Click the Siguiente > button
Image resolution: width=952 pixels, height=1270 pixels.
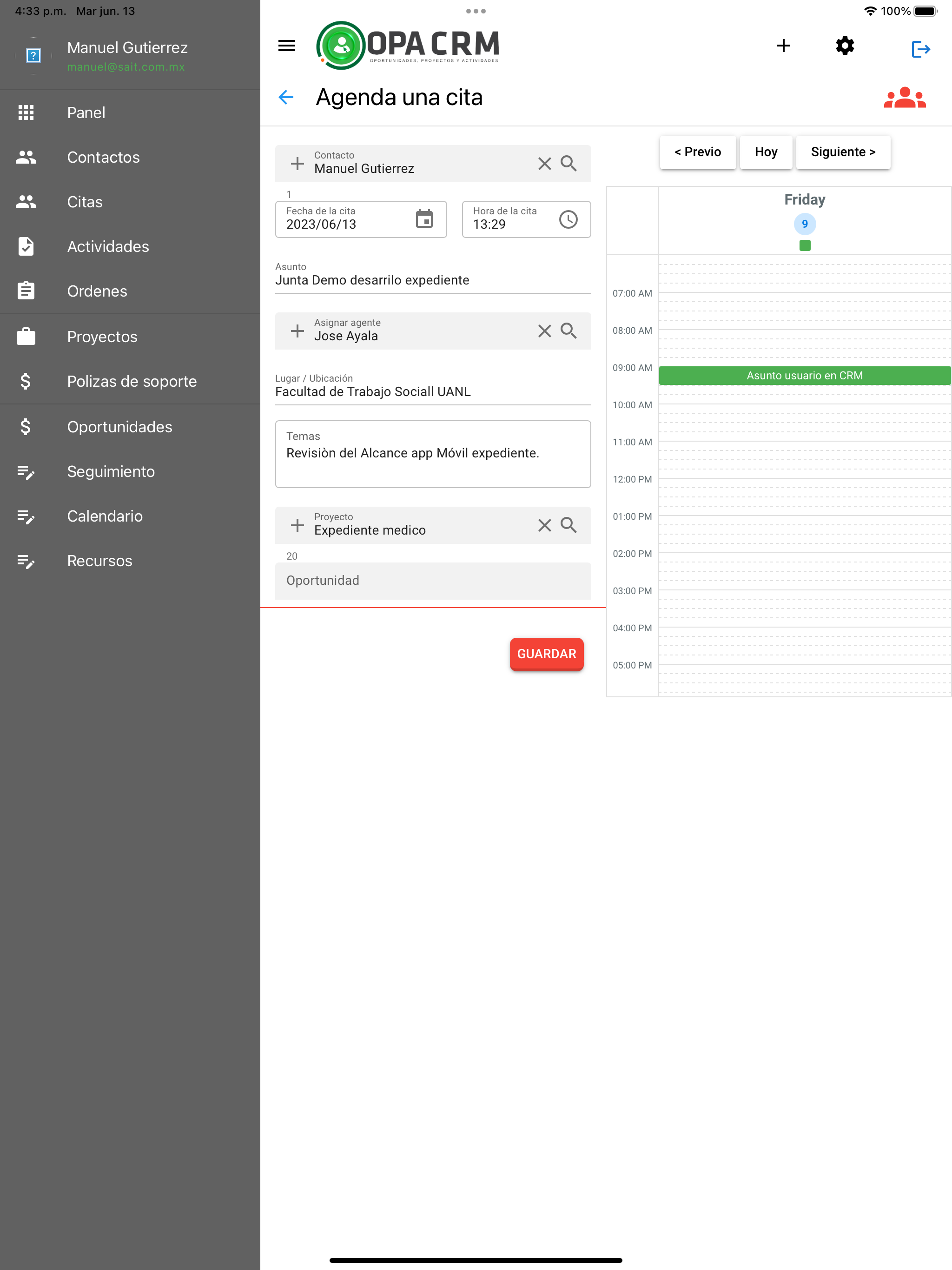point(843,152)
